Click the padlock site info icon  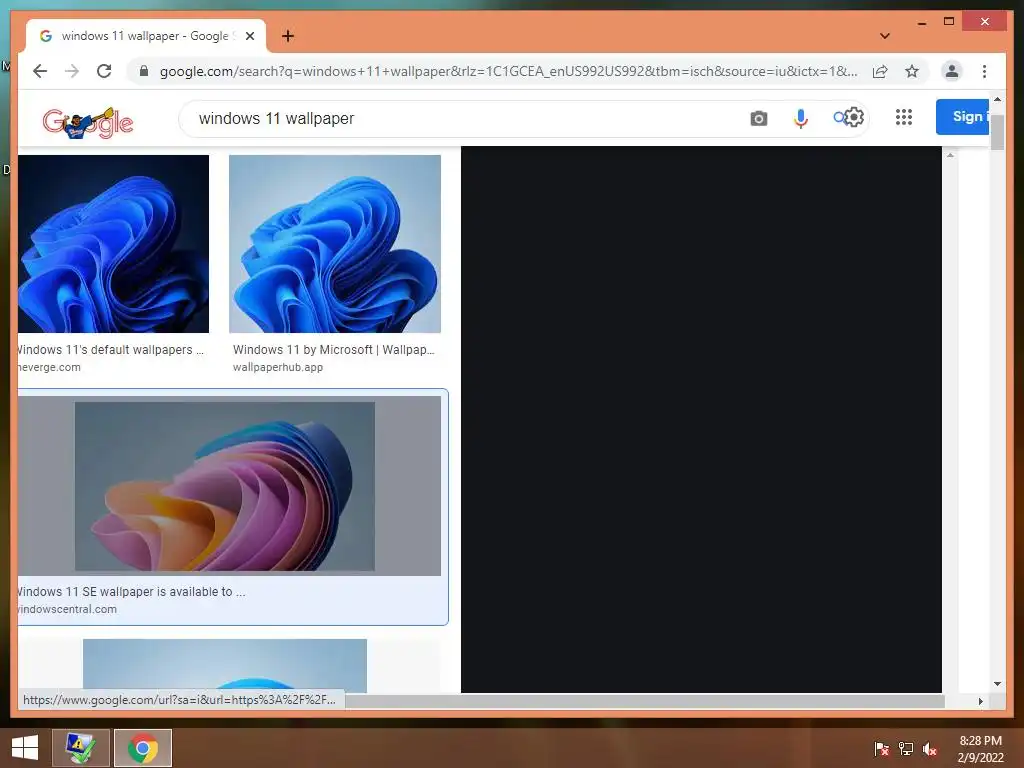(x=144, y=71)
